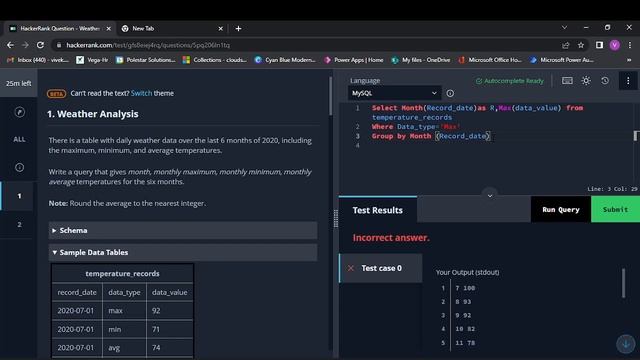The width and height of the screenshot is (640, 360).
Task: Click the browser forward arrow
Action: tap(25, 45)
